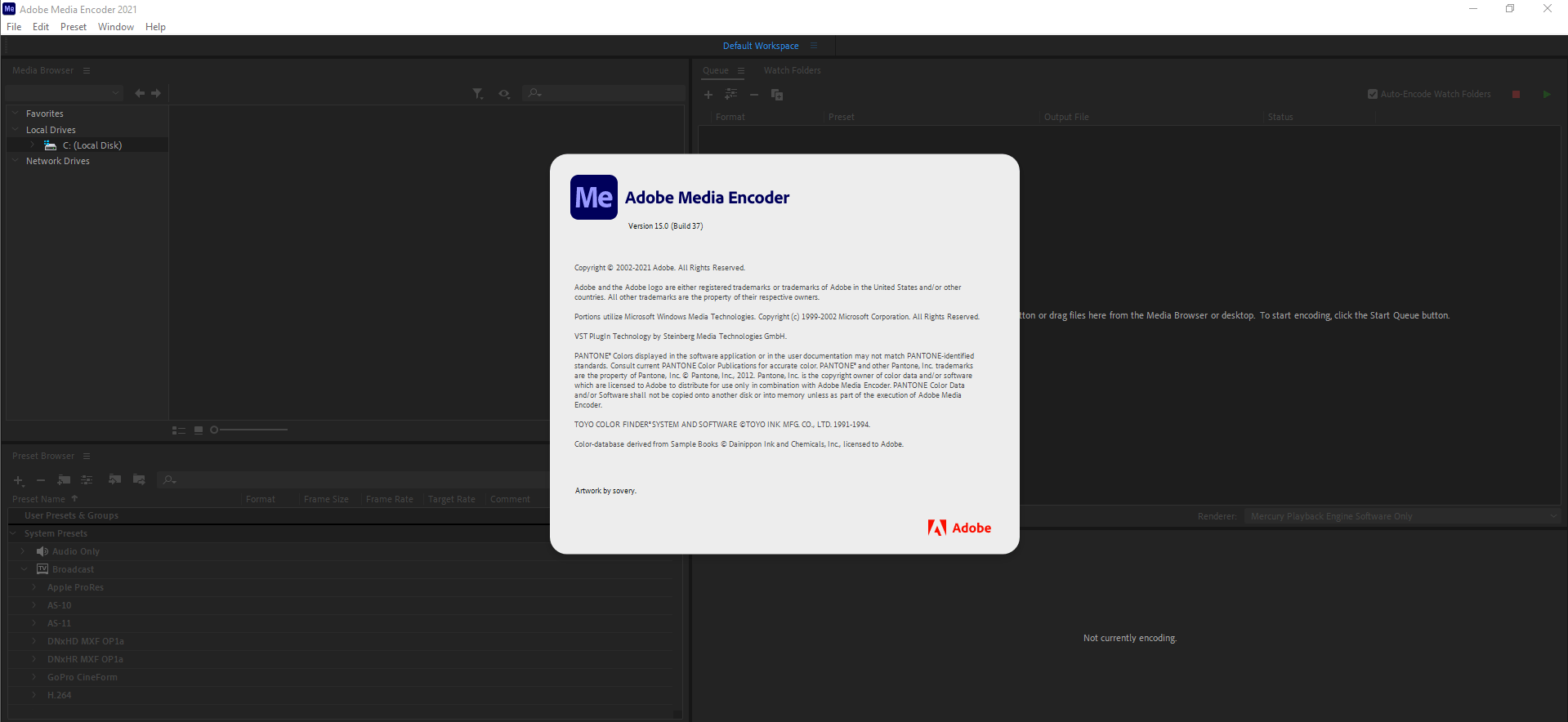Viewport: 1568px width, 722px height.
Task: Toggle the eye-shaped view options icon in Media Browser
Action: tap(504, 94)
